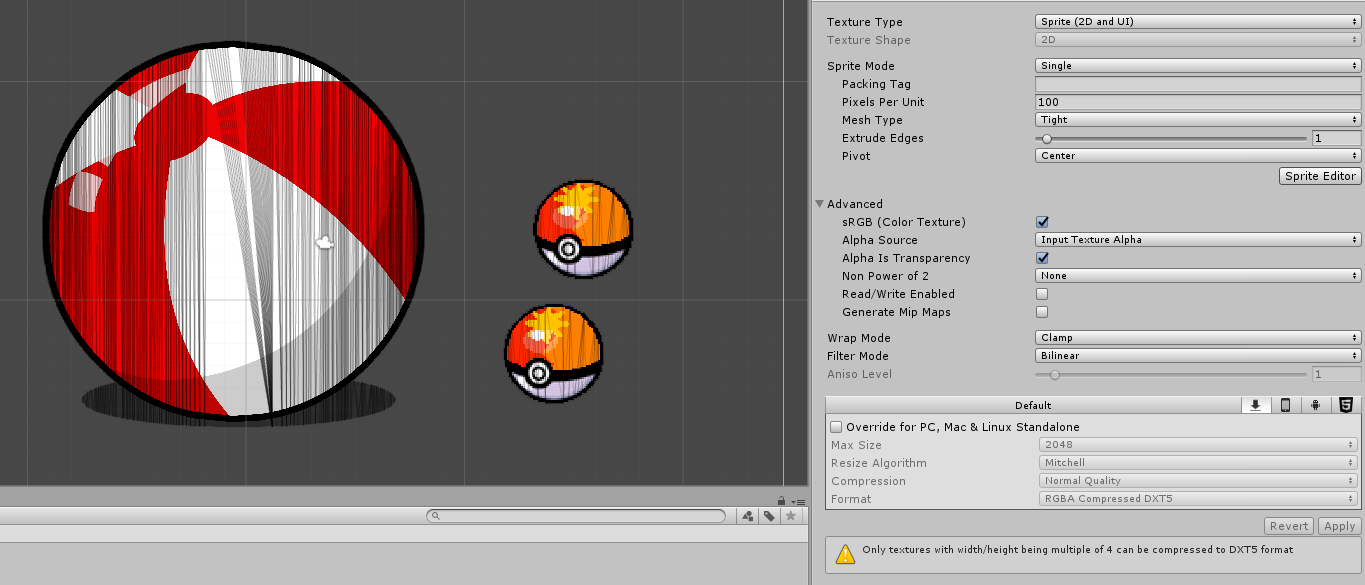Open the Max Size dropdown
Viewport: 1365px width, 585px height.
coord(1198,445)
